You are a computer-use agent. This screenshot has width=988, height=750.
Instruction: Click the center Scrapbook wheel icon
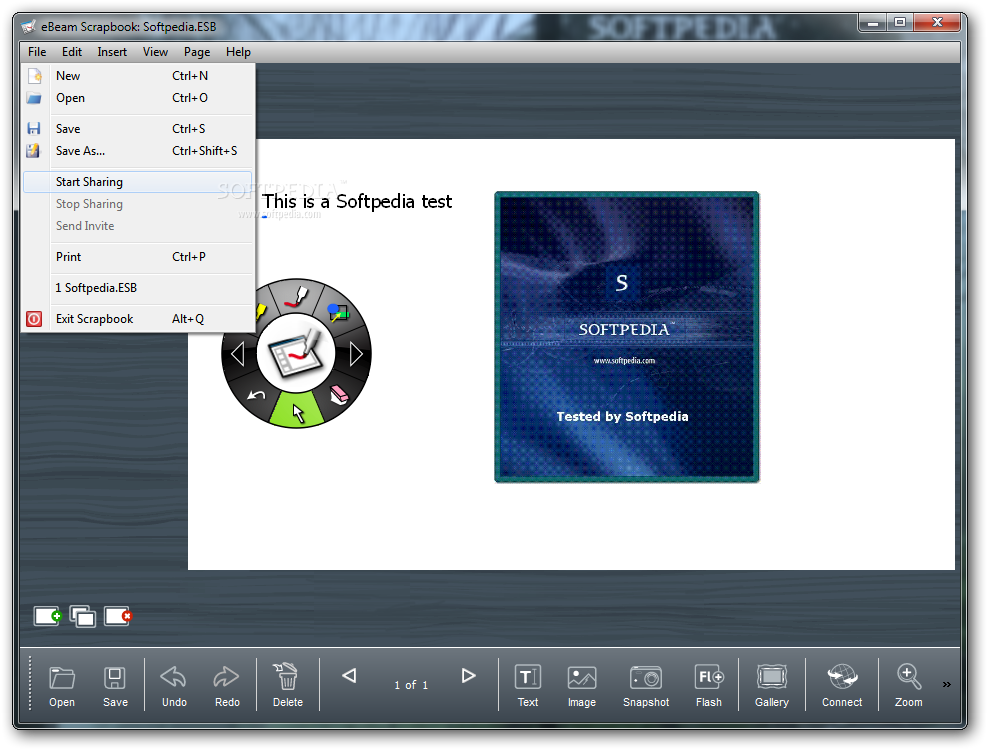(x=296, y=353)
